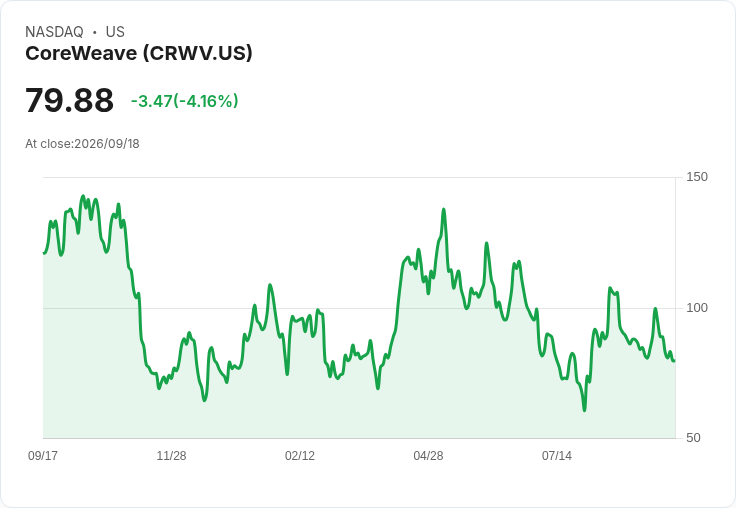
Task: Click the NASDAQ exchange label
Action: pyautogui.click(x=54, y=32)
